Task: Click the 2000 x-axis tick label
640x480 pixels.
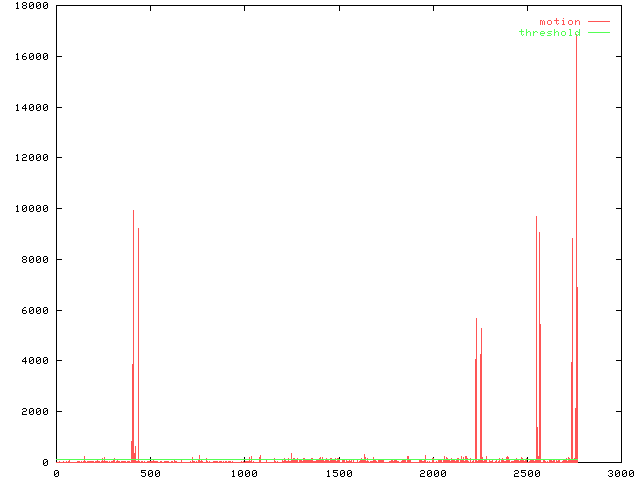Action: [432, 474]
